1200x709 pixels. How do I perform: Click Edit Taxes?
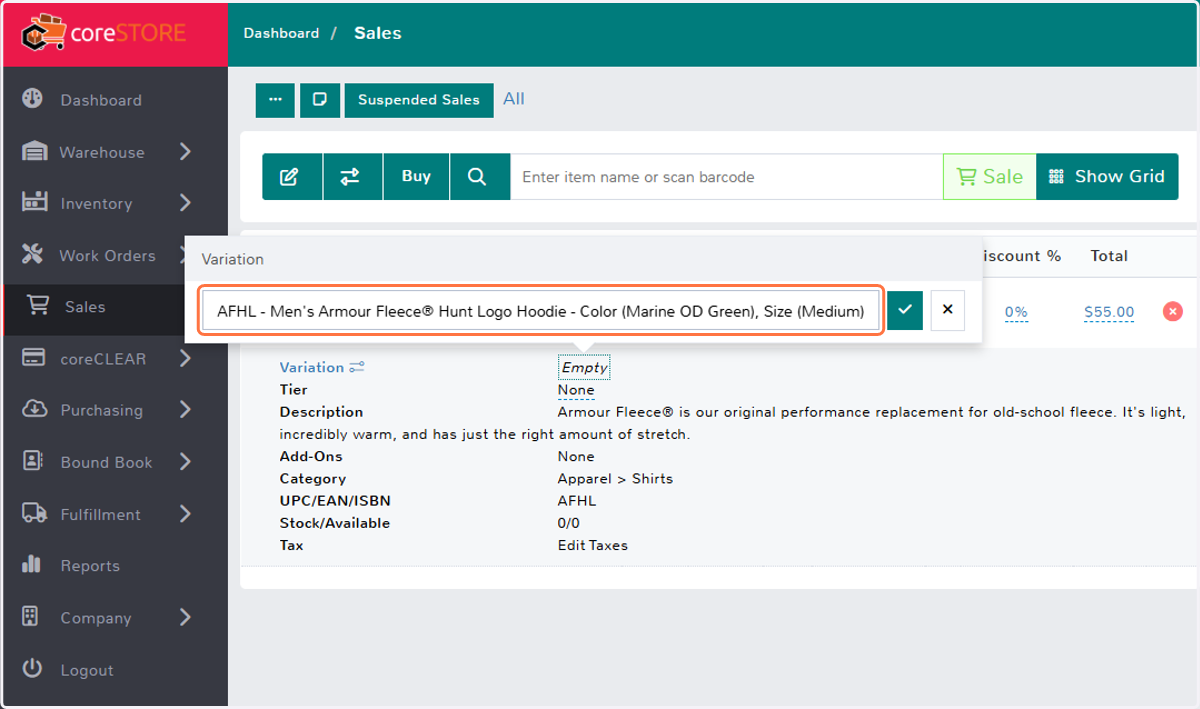click(593, 546)
